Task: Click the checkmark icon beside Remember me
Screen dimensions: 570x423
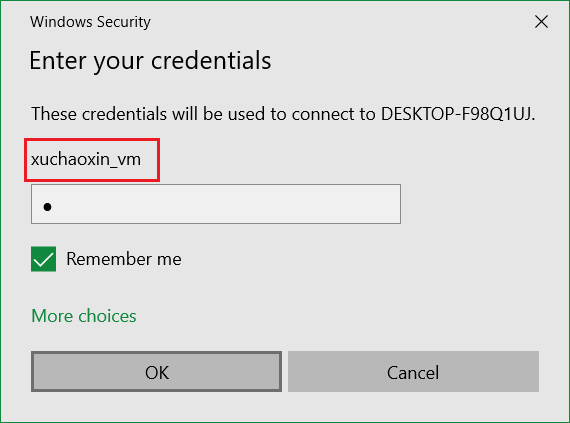Action: point(44,259)
